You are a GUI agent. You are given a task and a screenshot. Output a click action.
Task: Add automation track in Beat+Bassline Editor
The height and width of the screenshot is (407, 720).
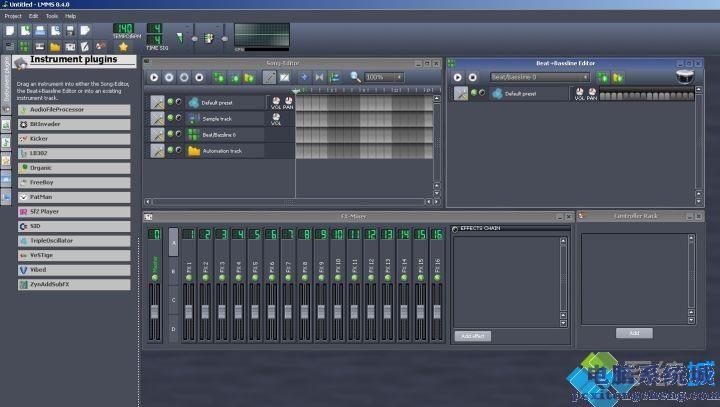618,78
